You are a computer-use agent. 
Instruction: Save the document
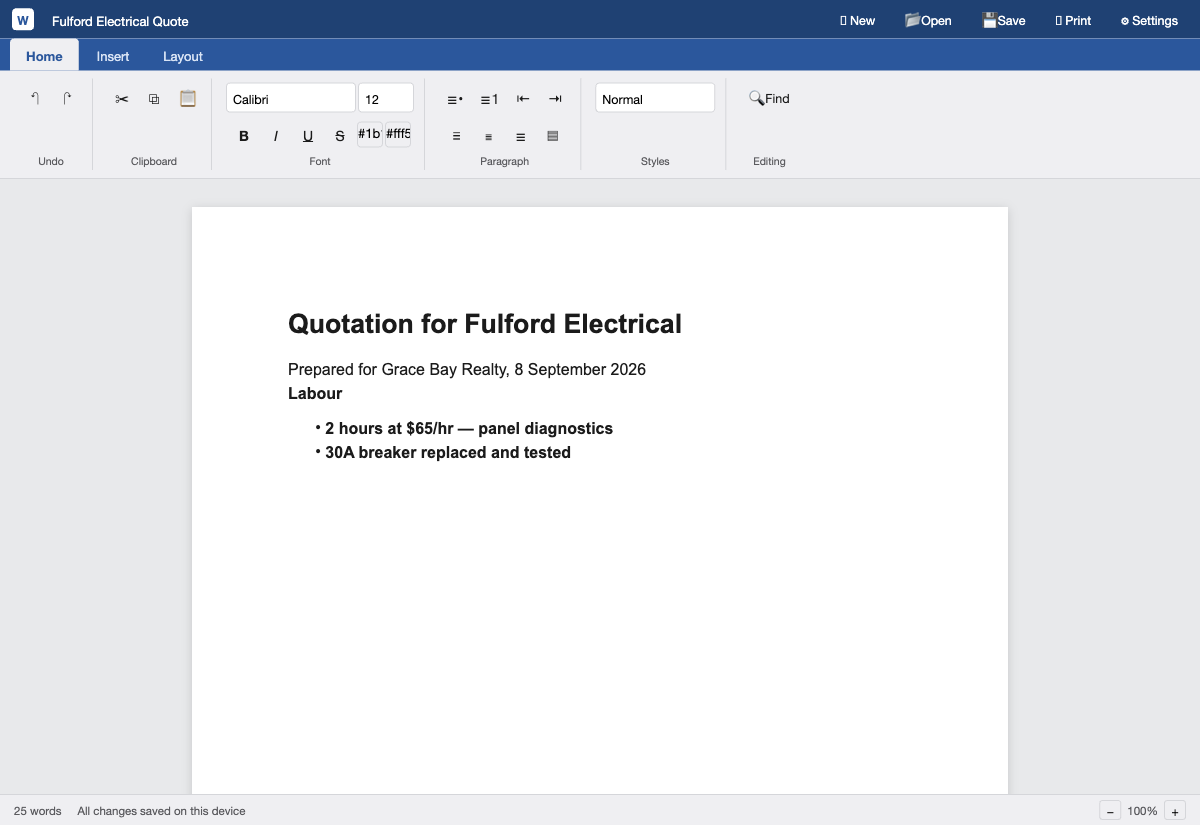(x=1004, y=20)
